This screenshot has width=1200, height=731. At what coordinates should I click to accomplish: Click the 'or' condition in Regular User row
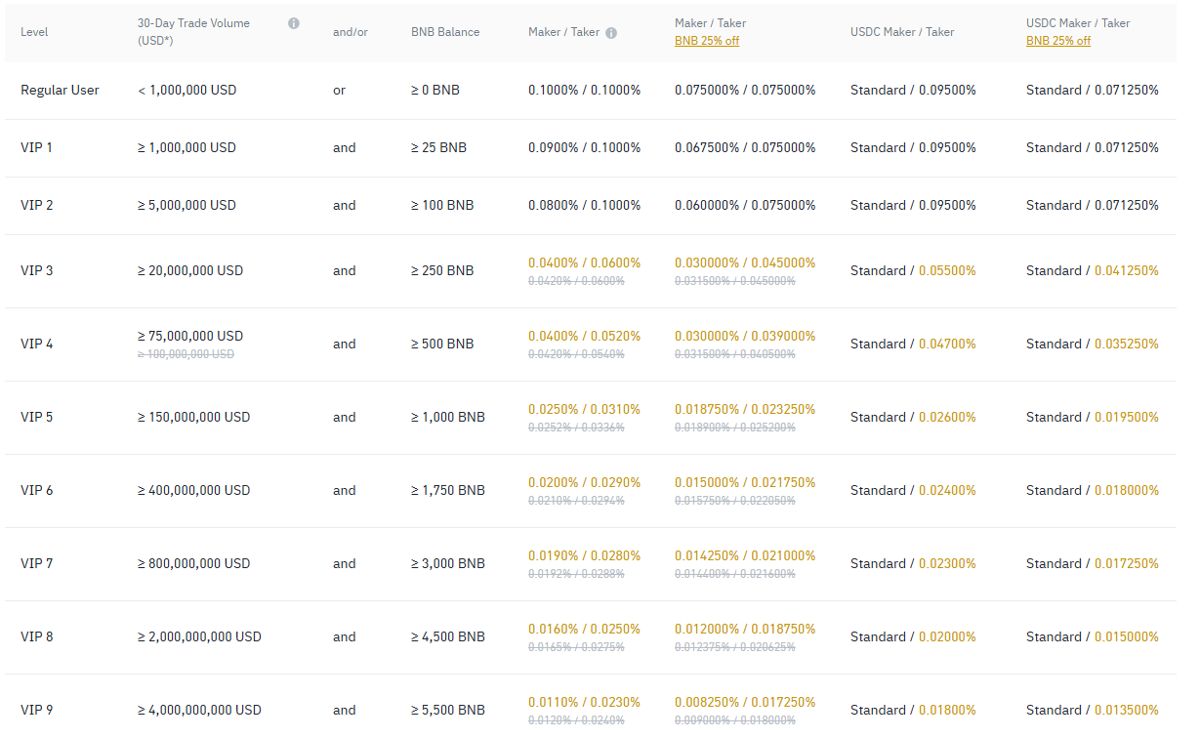(339, 90)
